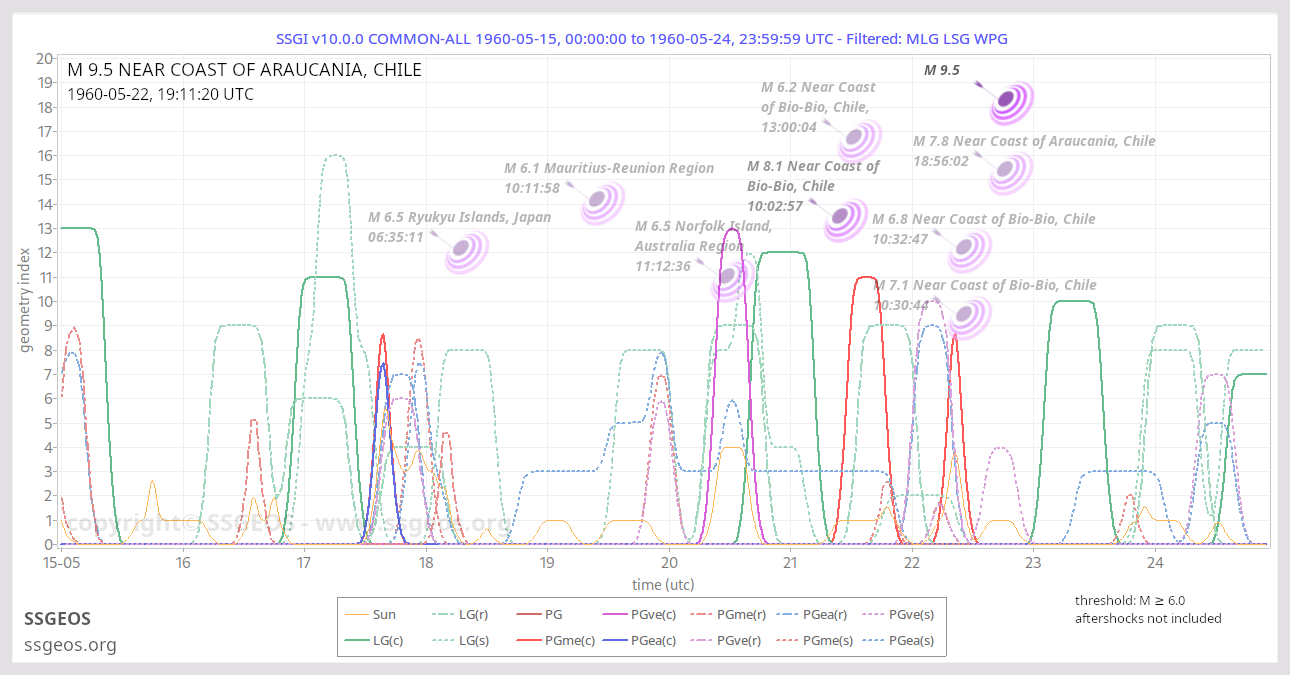Click the 'M 6.5 Ryukyu Islands, Japan' label

click(x=459, y=217)
